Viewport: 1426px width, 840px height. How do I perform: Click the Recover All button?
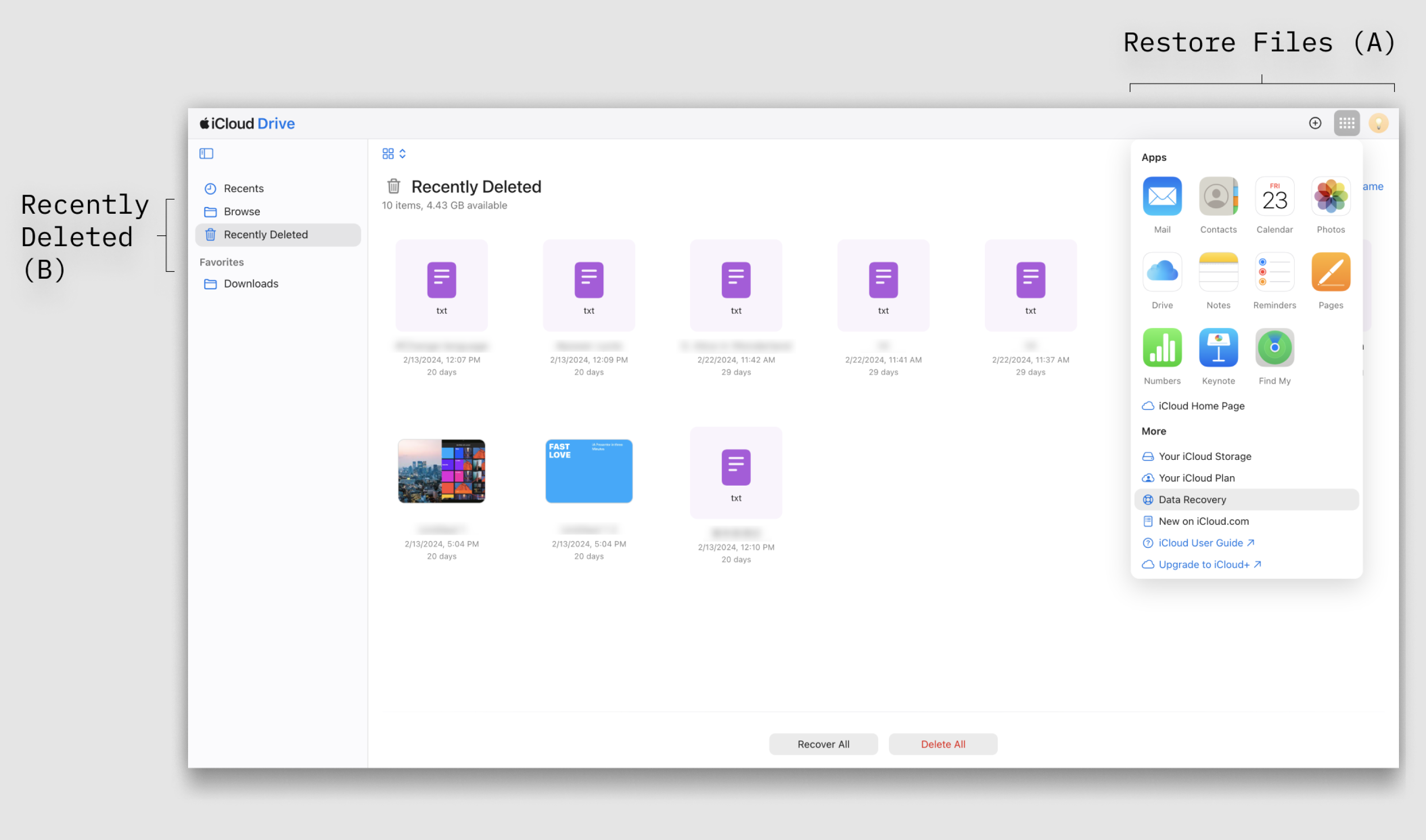(823, 744)
